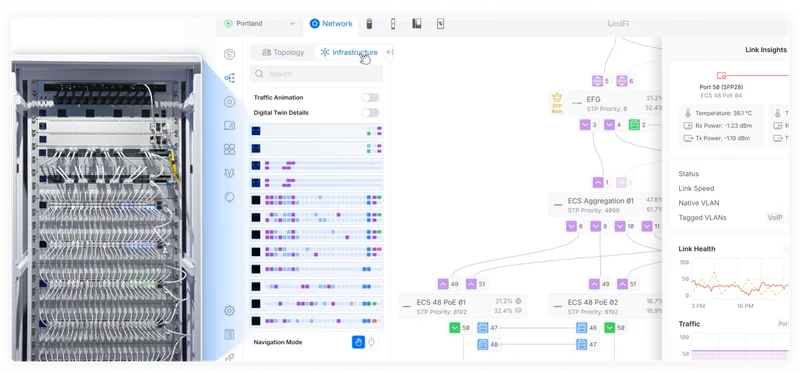
Task: Open the circular target icon in sidebar
Action: click(230, 102)
